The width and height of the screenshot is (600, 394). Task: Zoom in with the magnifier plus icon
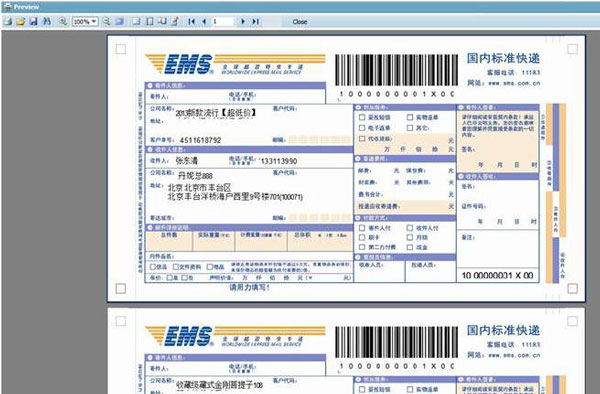[x=63, y=21]
